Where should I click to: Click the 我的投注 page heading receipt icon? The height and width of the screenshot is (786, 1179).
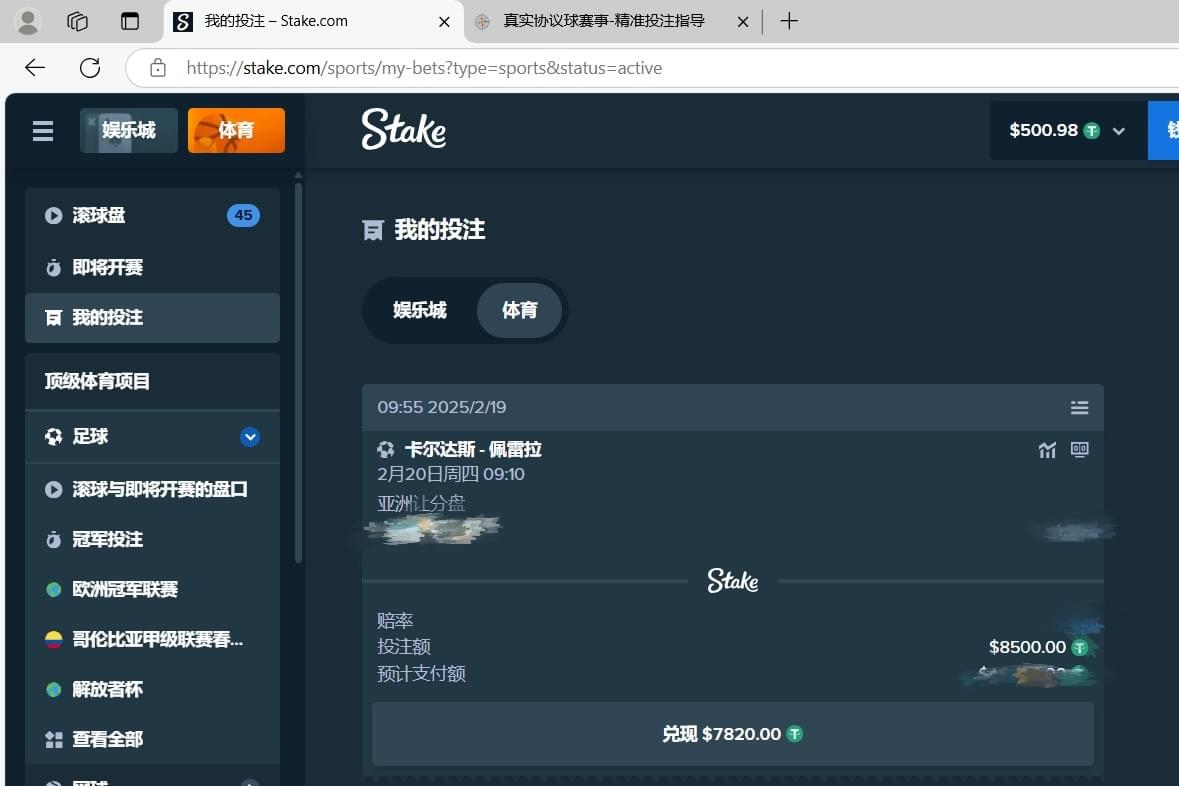(x=372, y=230)
